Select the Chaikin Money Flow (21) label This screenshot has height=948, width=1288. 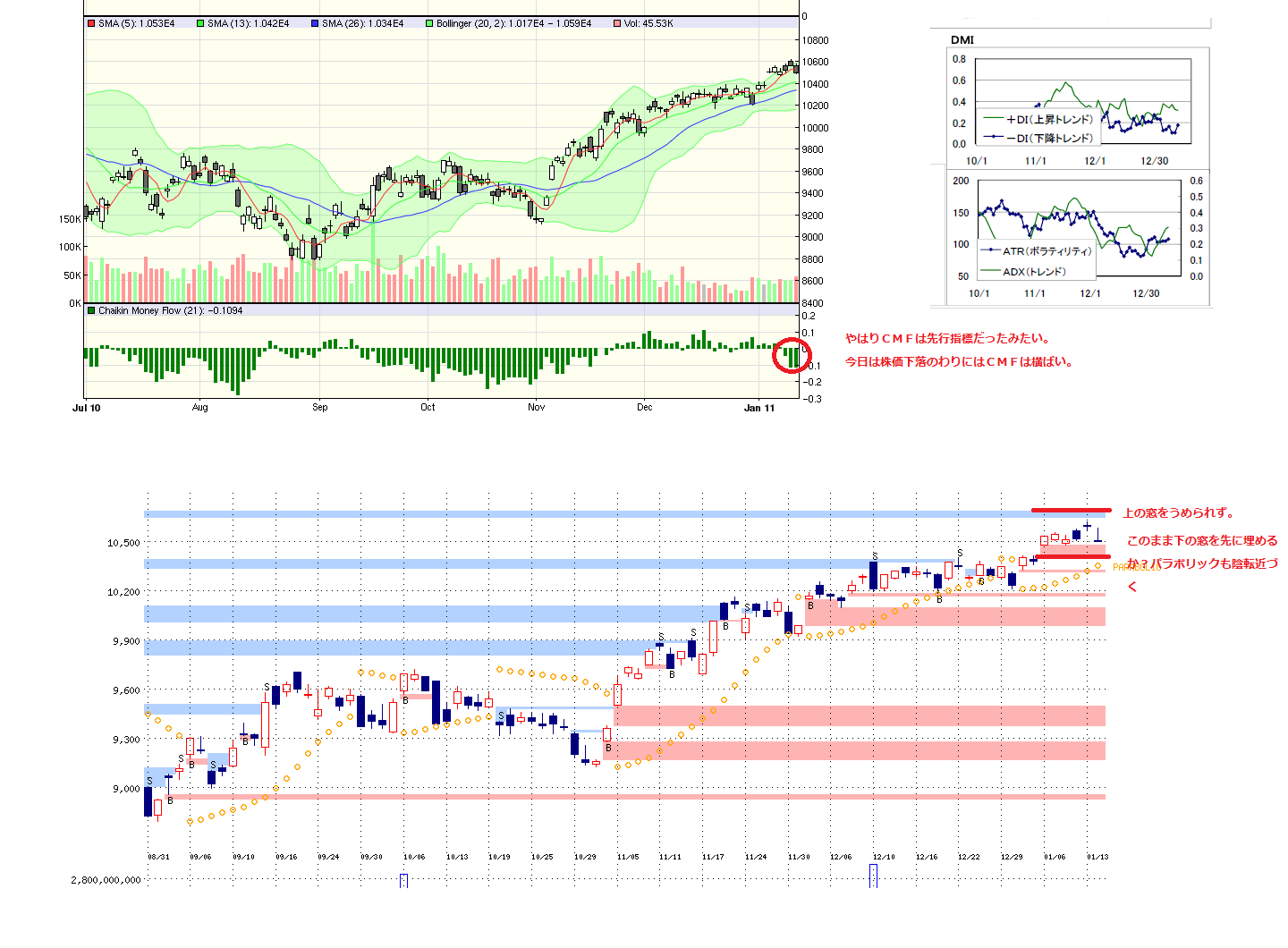(170, 310)
